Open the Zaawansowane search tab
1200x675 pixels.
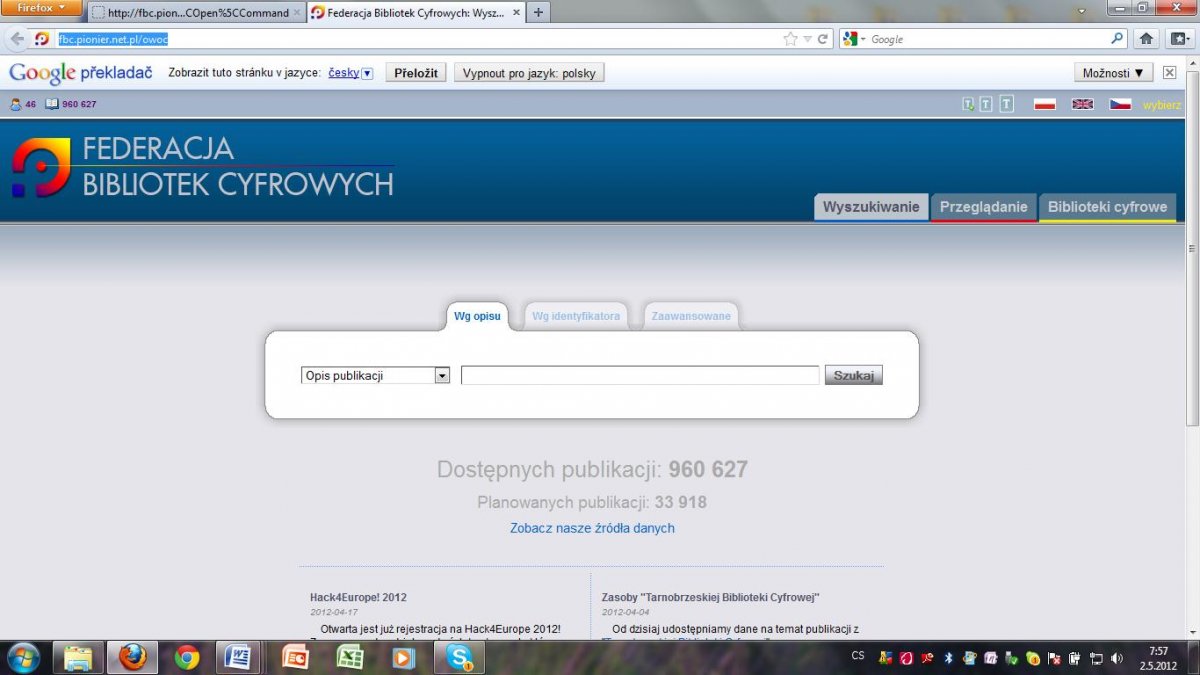click(x=691, y=316)
